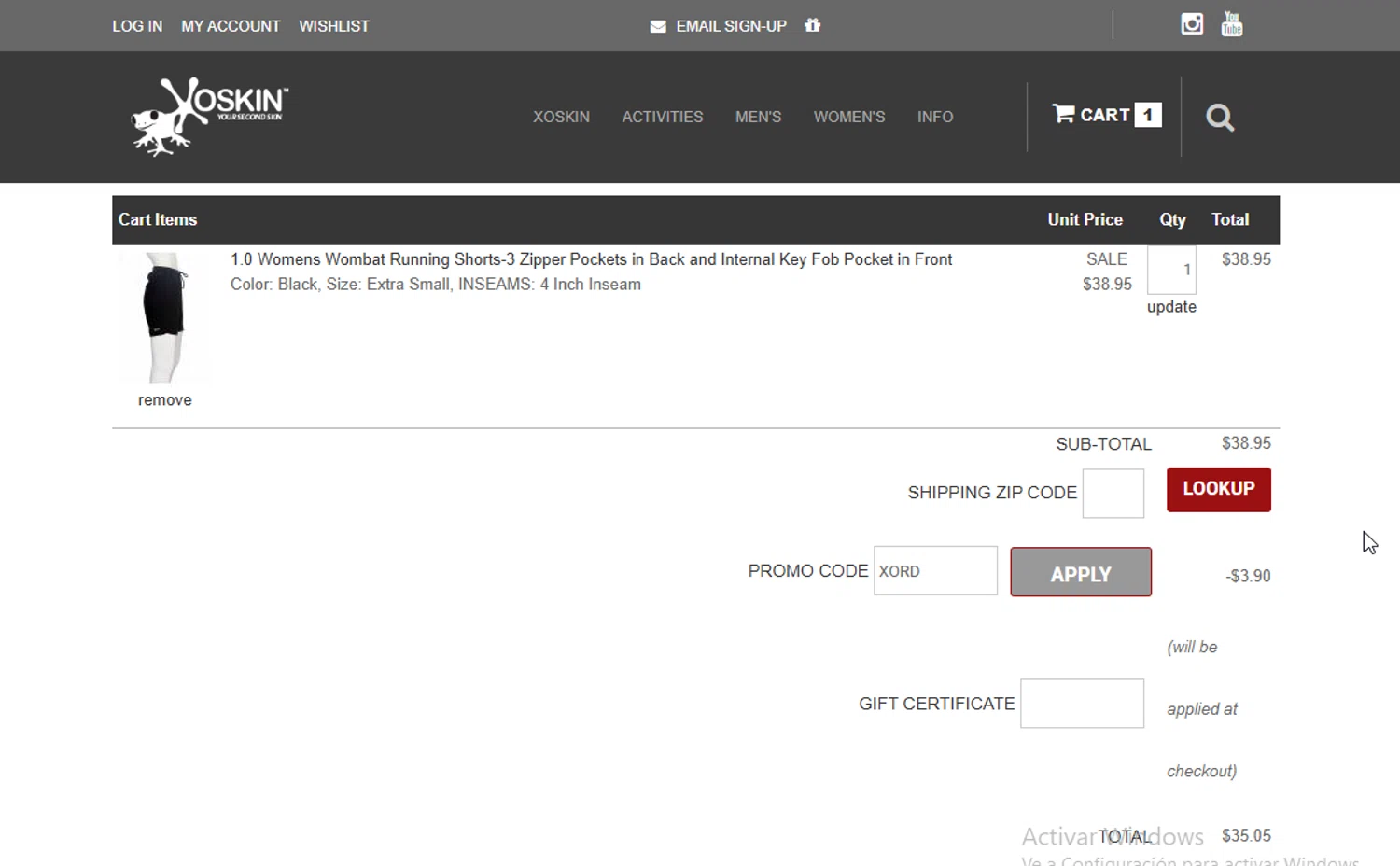Open the search magnifier icon
Screen dimensions: 1400x866
point(1220,118)
